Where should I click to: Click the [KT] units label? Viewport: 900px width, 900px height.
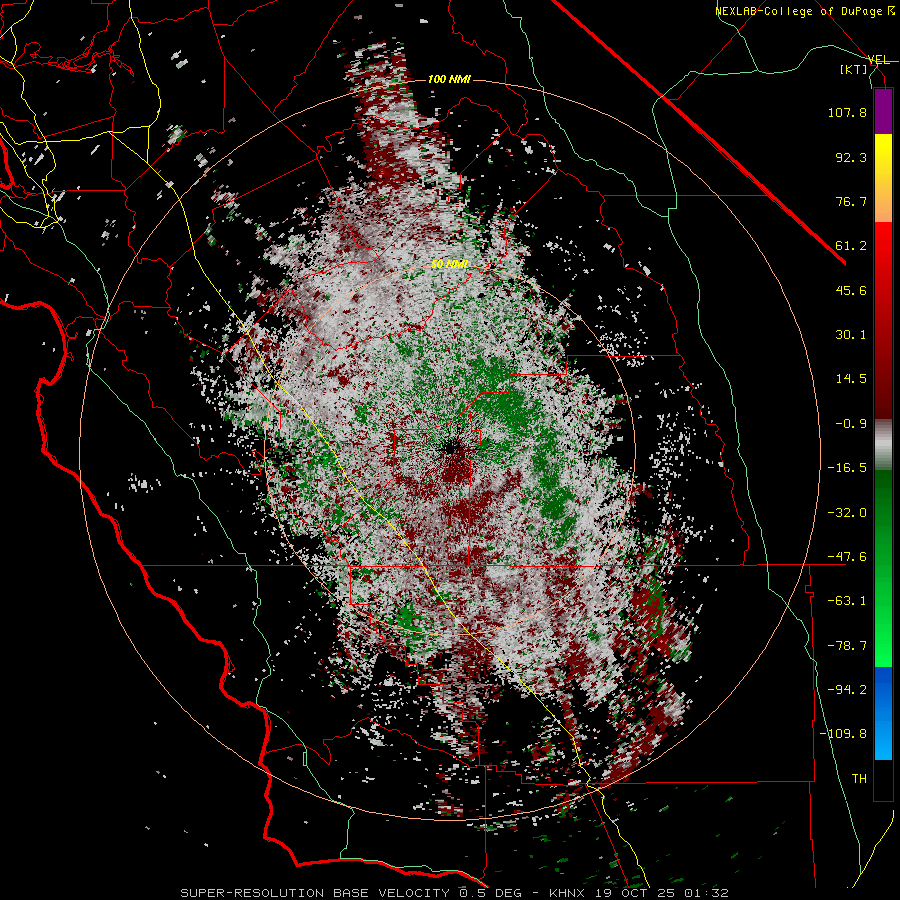(854, 69)
